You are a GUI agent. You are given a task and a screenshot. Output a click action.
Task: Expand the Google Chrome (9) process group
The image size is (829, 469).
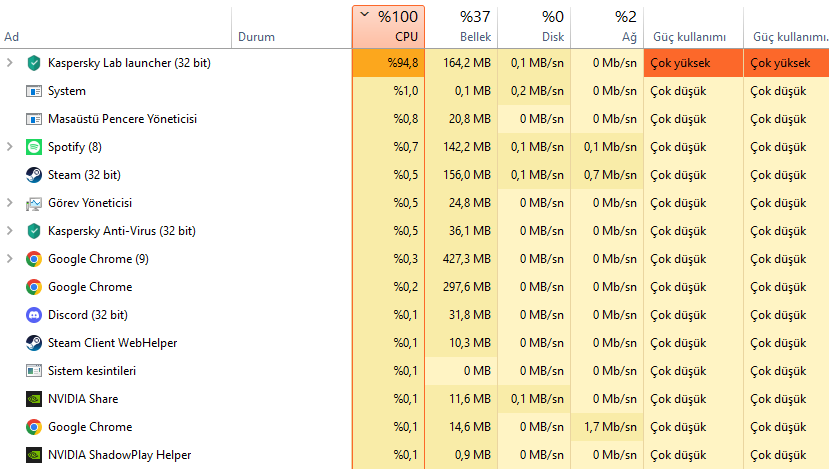(x=10, y=259)
